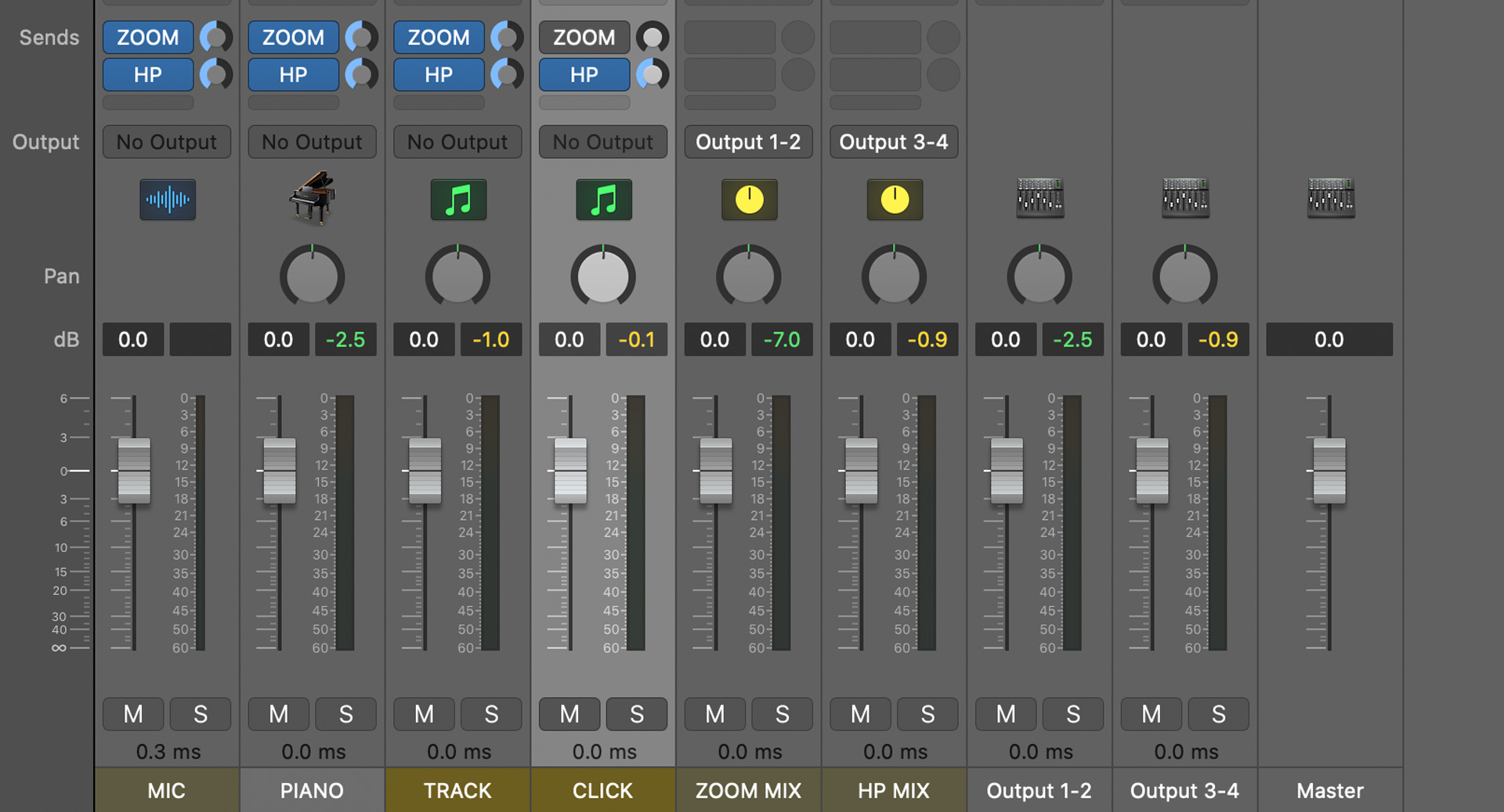Click the pan knob on TRACK channel
Screen dimensions: 1504x812
pyautogui.click(x=457, y=276)
